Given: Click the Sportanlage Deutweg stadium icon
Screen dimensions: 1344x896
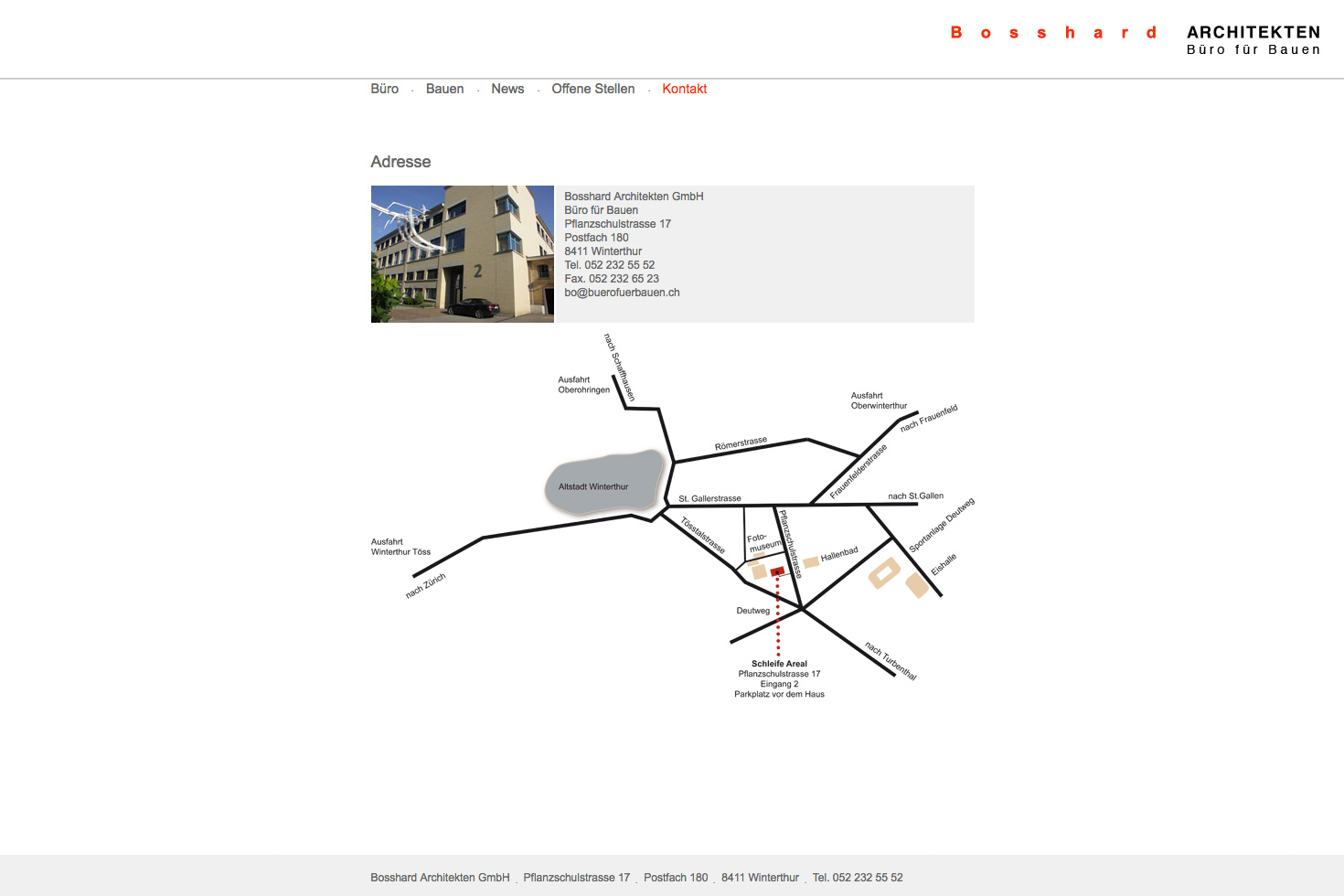Looking at the screenshot, I should click(x=883, y=573).
